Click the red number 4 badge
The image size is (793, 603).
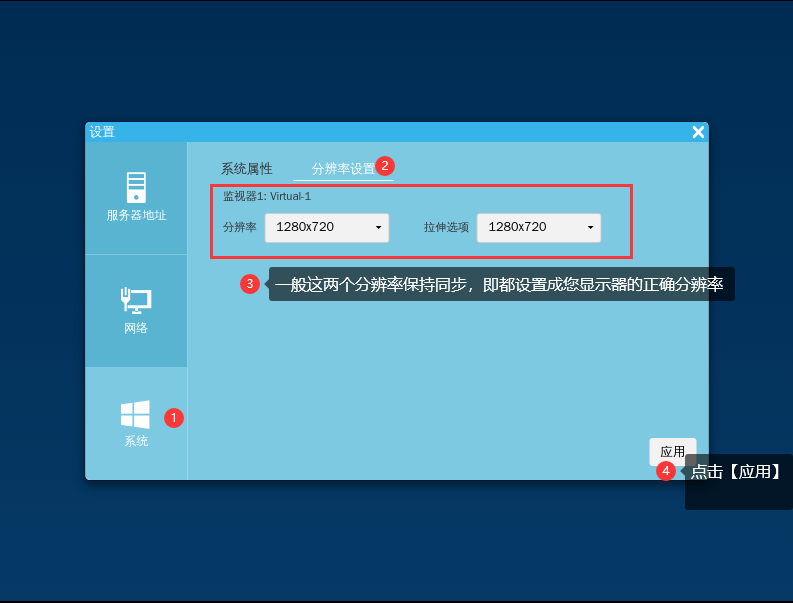666,470
